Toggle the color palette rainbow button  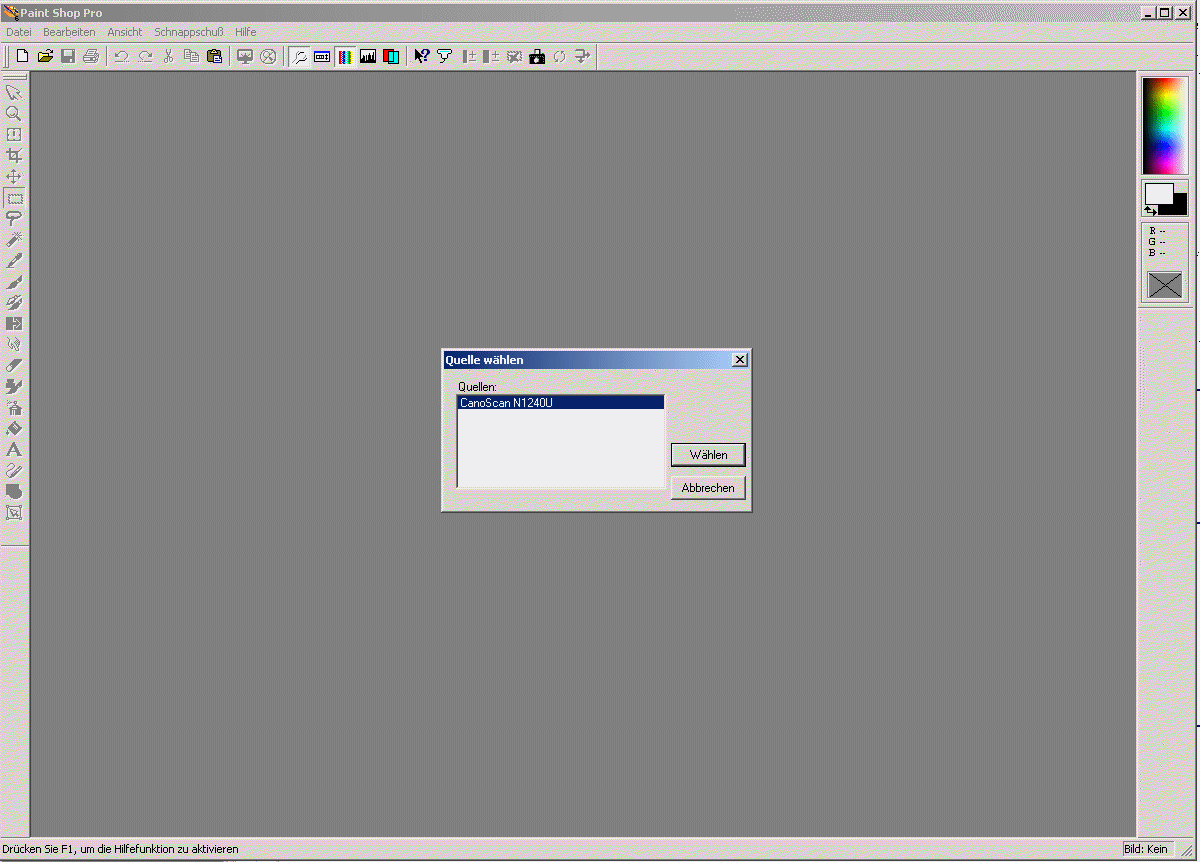point(345,57)
